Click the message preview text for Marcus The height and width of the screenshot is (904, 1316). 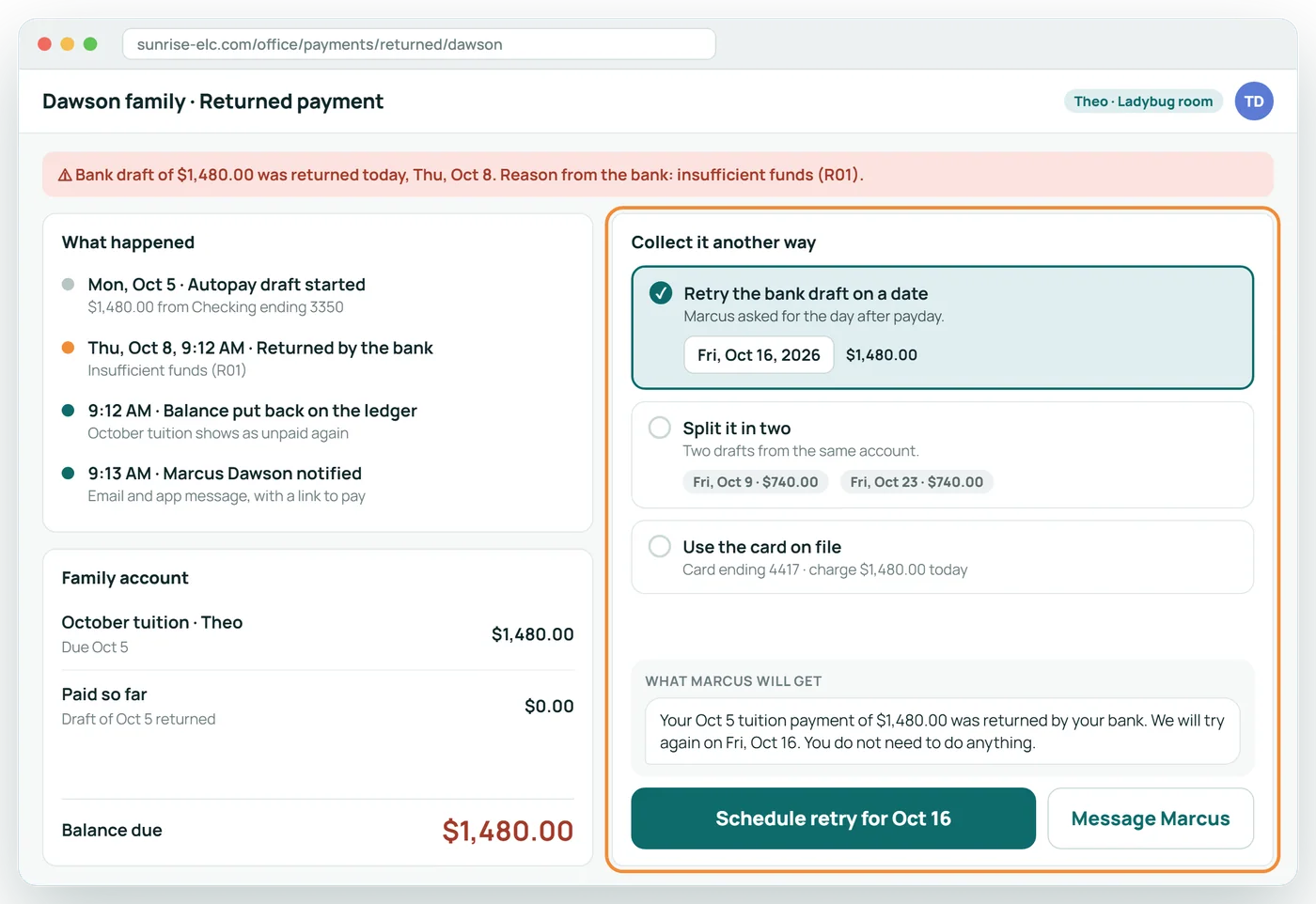[x=942, y=731]
